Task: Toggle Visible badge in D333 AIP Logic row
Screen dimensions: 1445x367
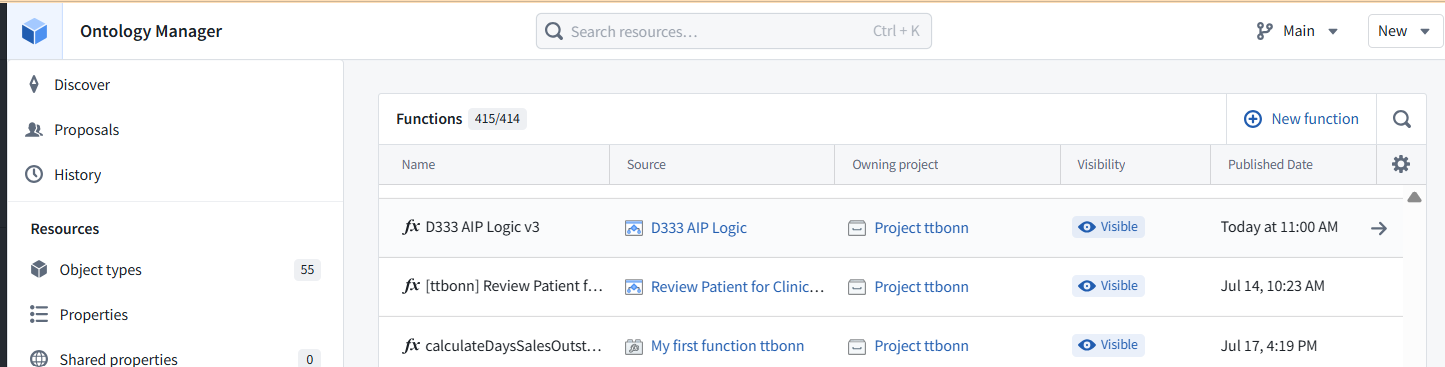Action: pos(1108,227)
